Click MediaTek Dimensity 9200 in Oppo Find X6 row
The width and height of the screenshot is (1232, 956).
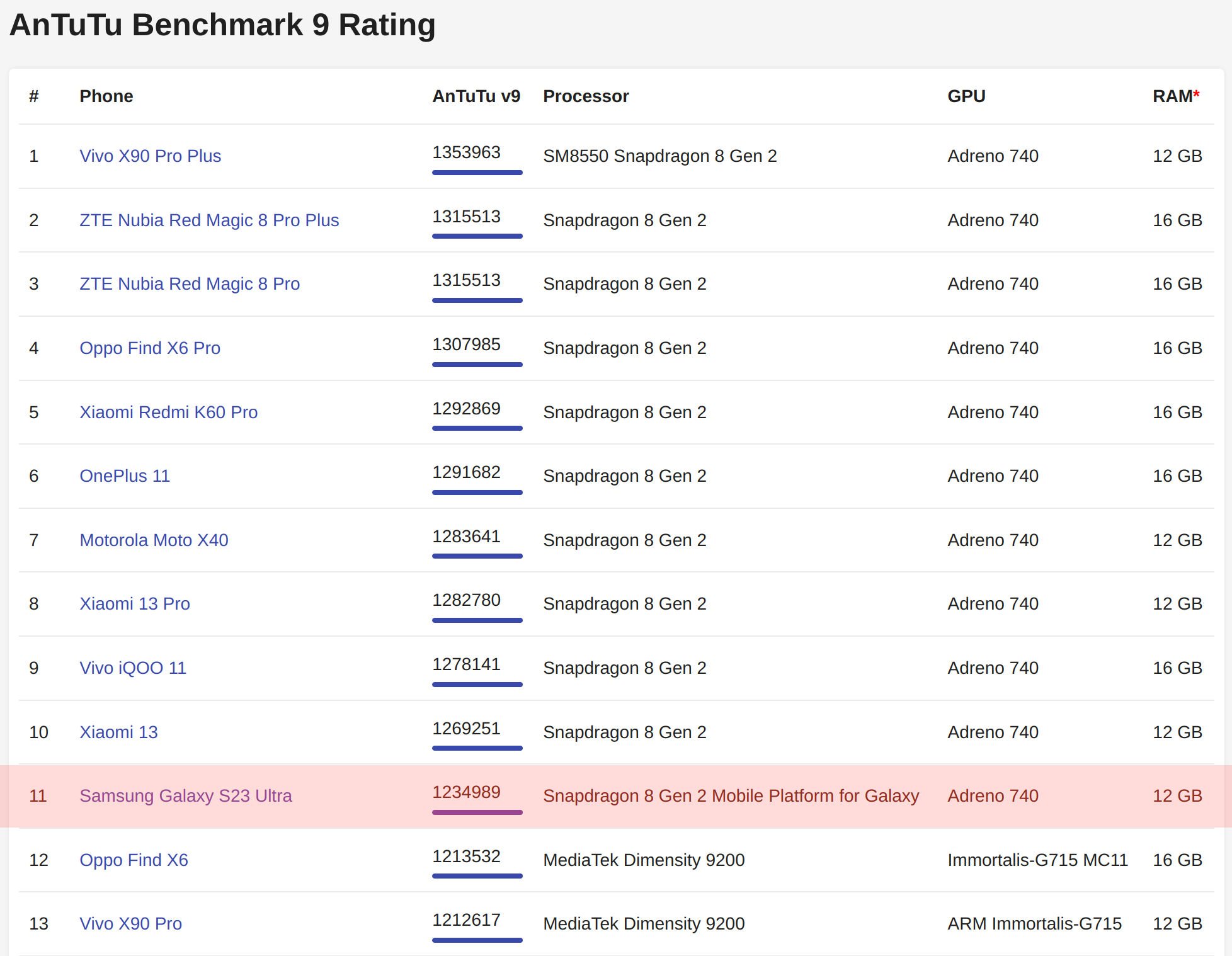coord(644,860)
